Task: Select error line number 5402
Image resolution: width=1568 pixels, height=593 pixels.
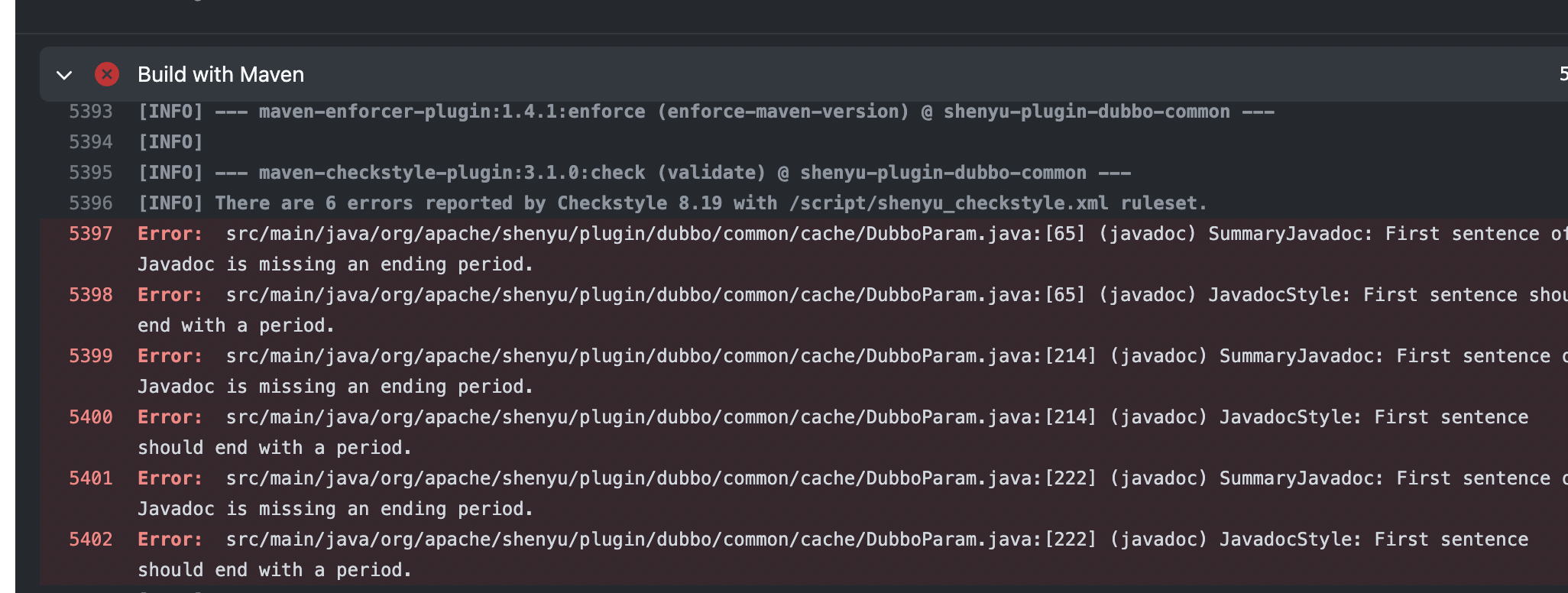Action: (x=90, y=540)
